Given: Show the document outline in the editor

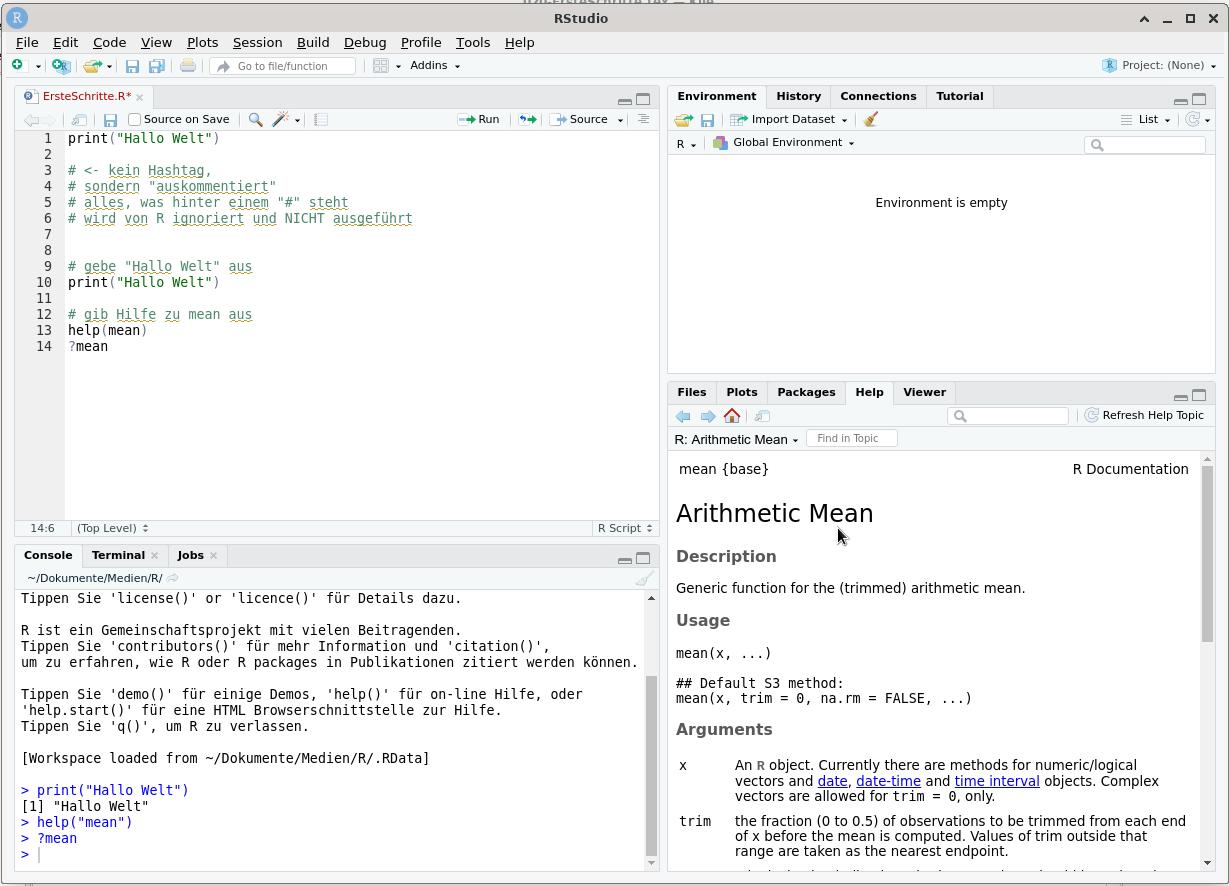Looking at the screenshot, I should click(643, 120).
